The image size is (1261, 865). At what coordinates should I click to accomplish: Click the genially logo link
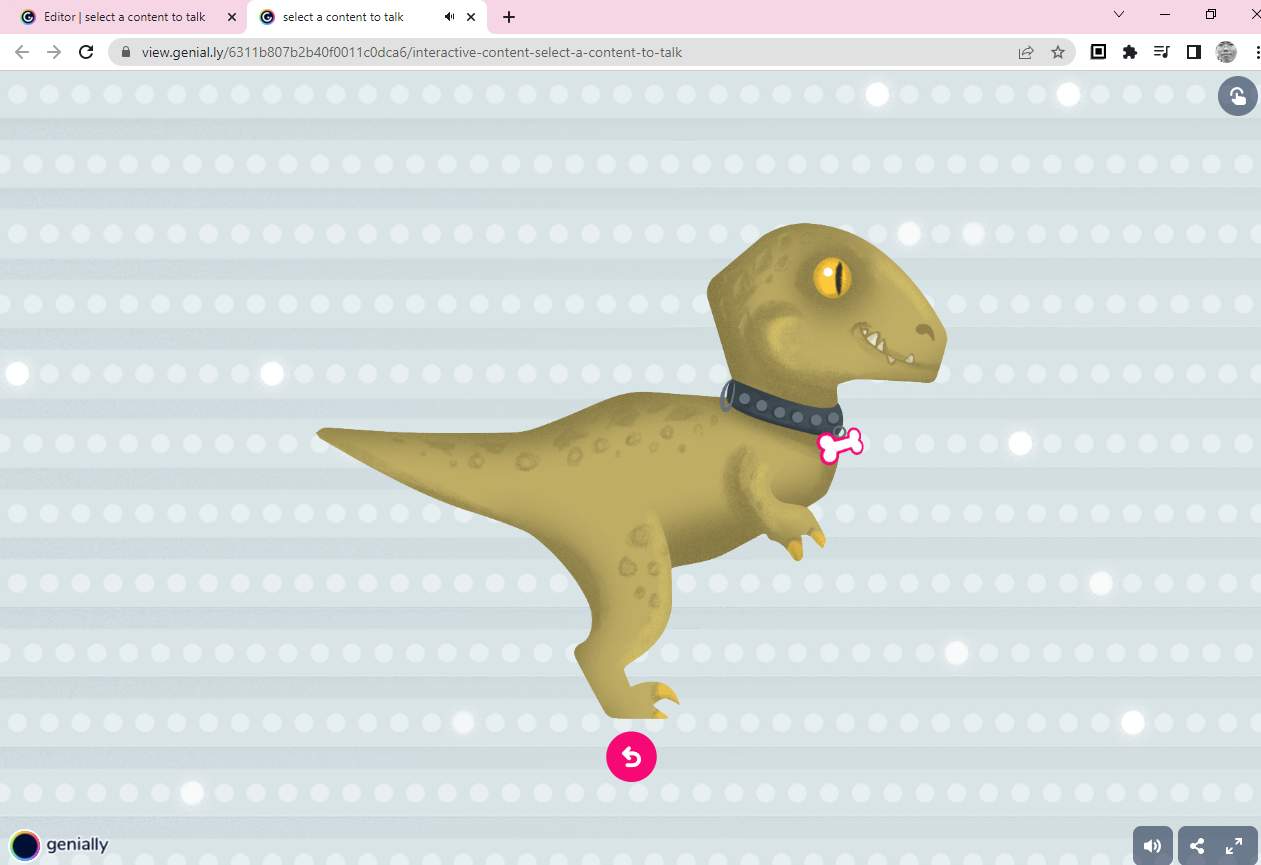pyautogui.click(x=59, y=845)
